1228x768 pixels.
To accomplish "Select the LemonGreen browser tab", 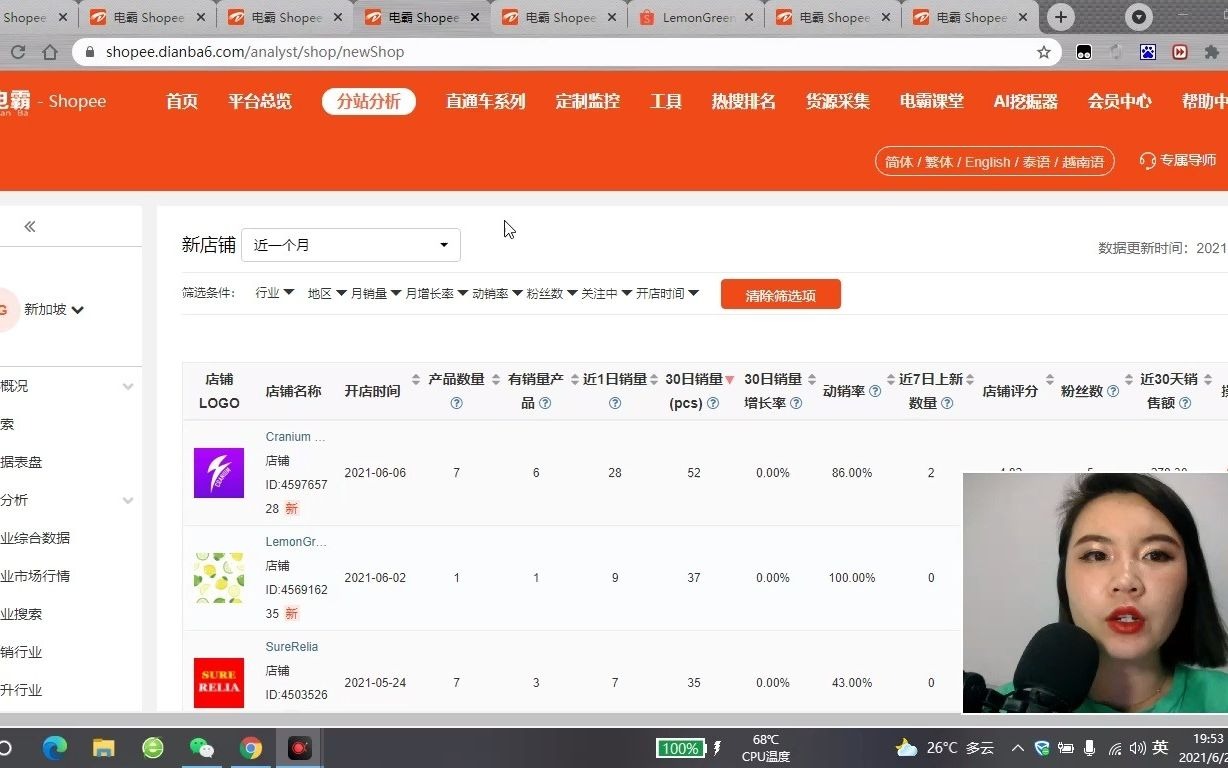I will 697,17.
